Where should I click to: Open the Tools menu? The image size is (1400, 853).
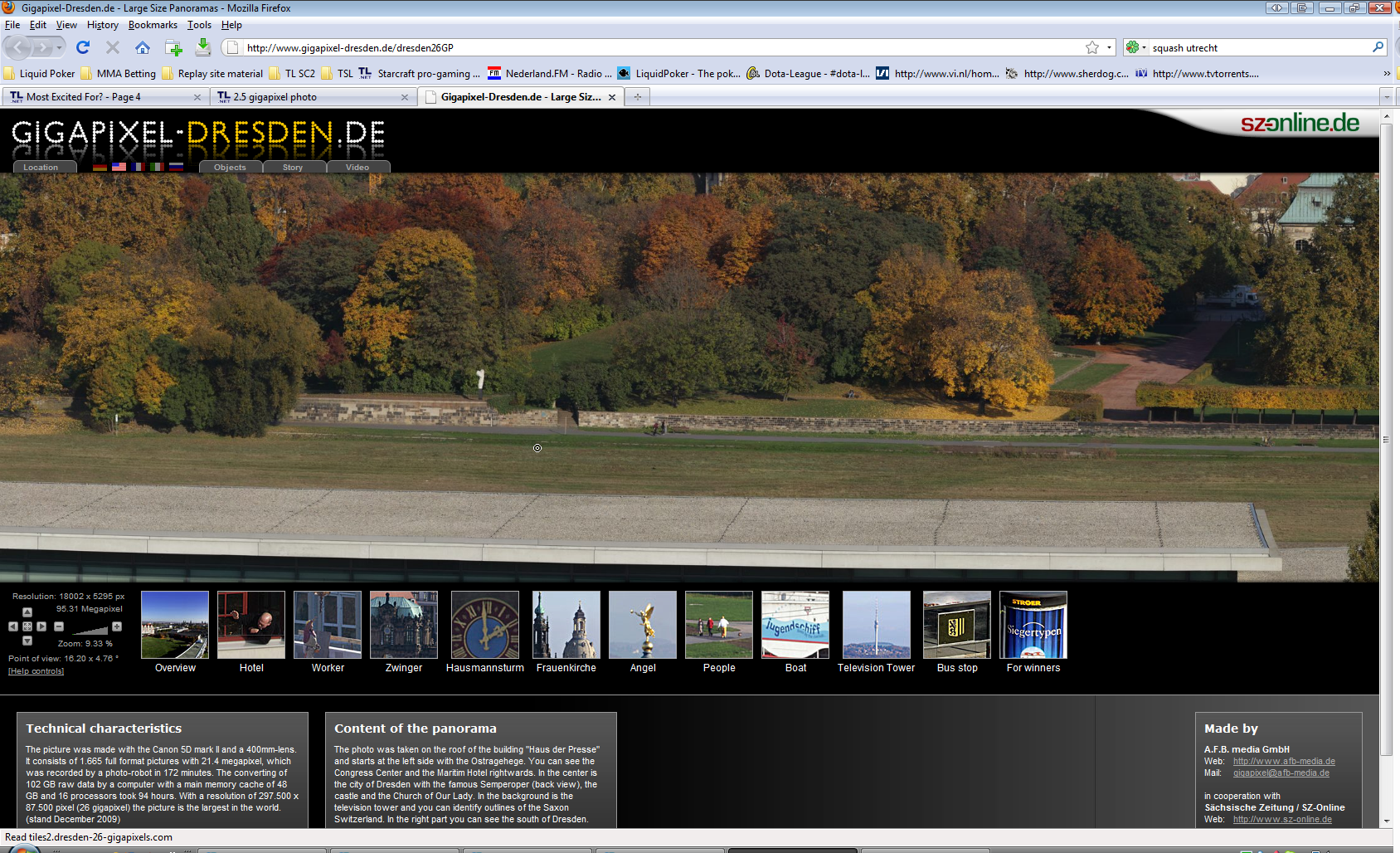199,25
